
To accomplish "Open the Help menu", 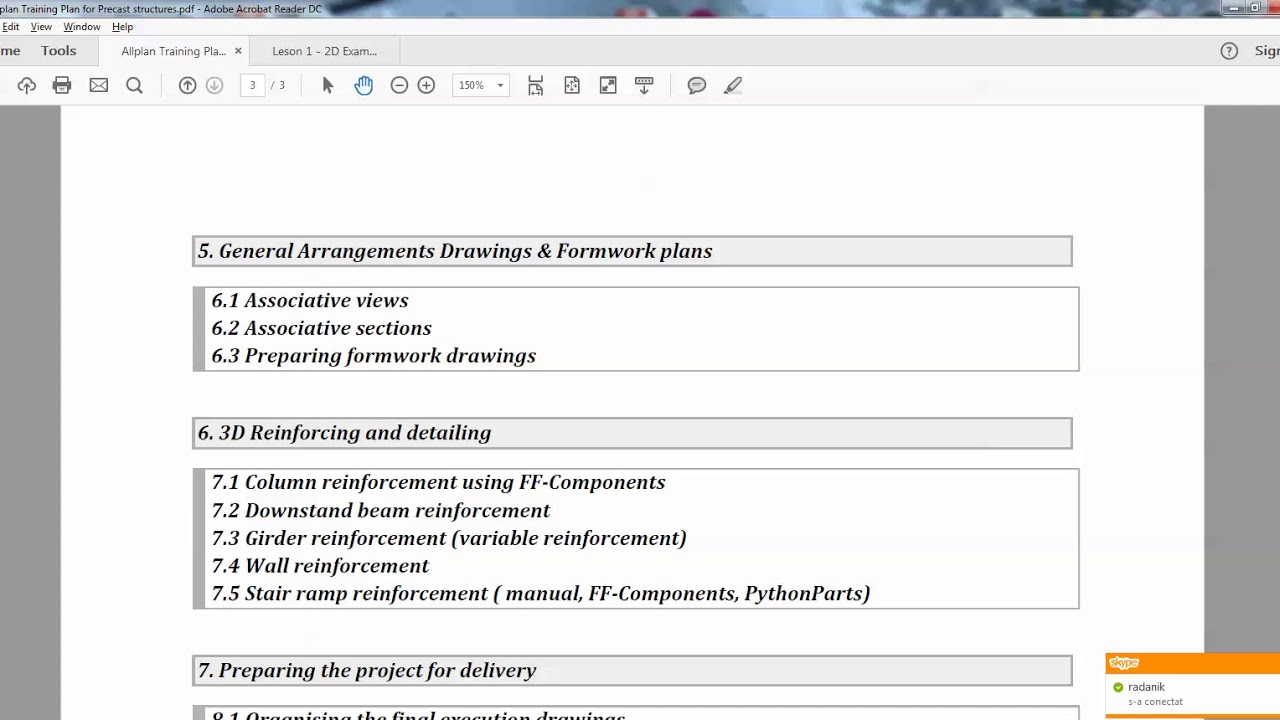I will click(122, 27).
